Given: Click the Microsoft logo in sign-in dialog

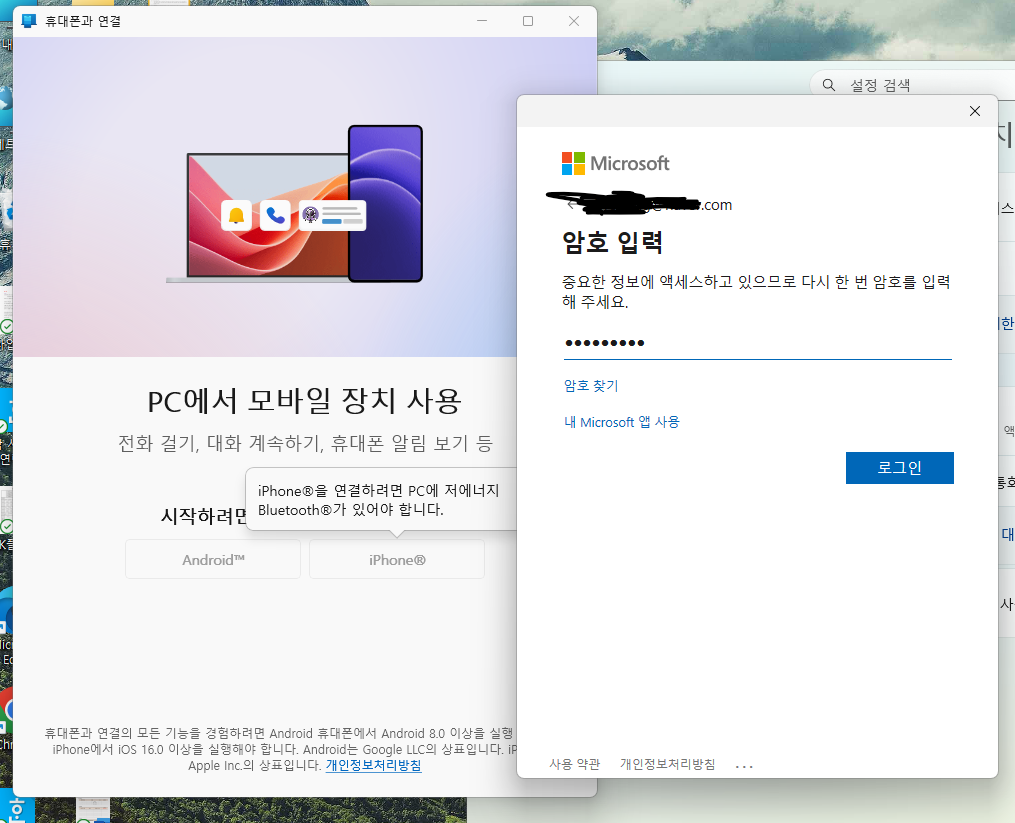Looking at the screenshot, I should point(615,163).
